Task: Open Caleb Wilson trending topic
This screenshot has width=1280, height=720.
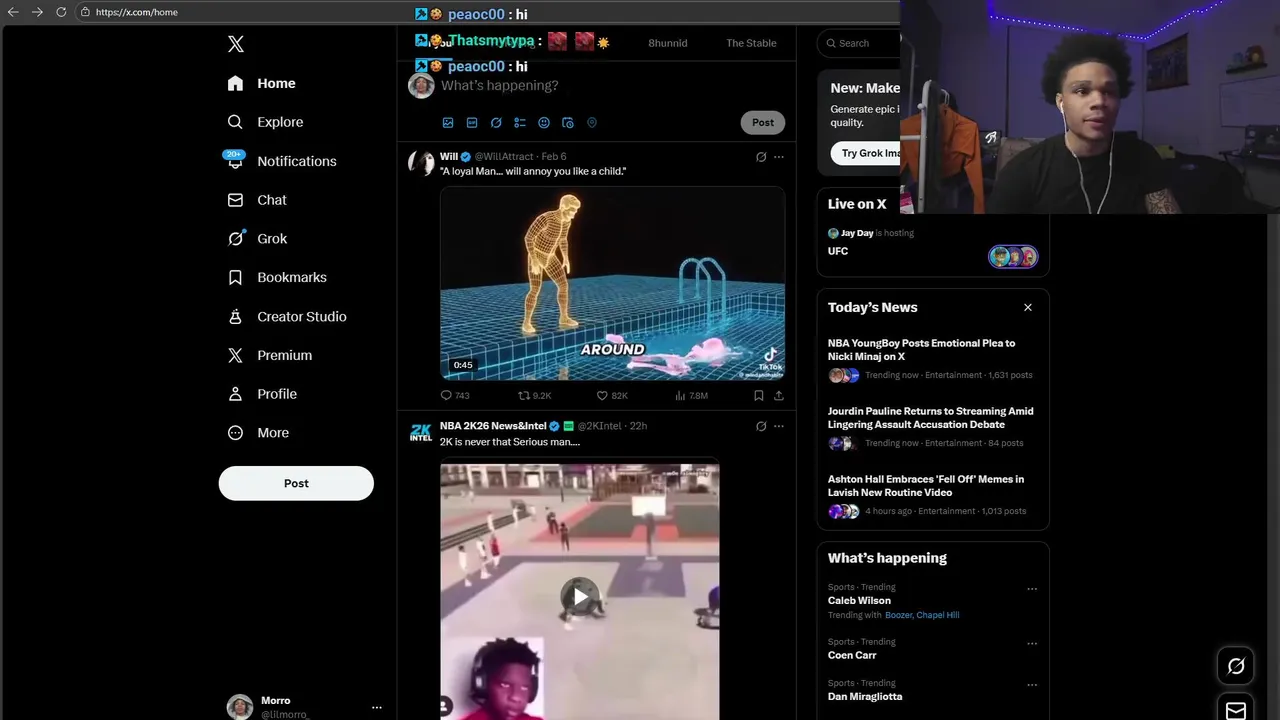Action: coord(859,601)
